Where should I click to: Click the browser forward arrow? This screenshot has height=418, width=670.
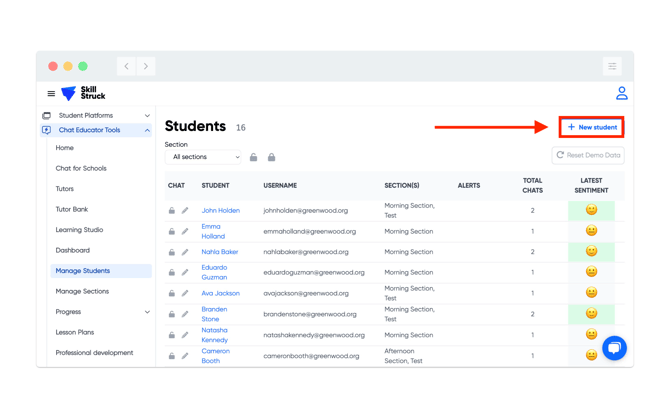pos(146,66)
